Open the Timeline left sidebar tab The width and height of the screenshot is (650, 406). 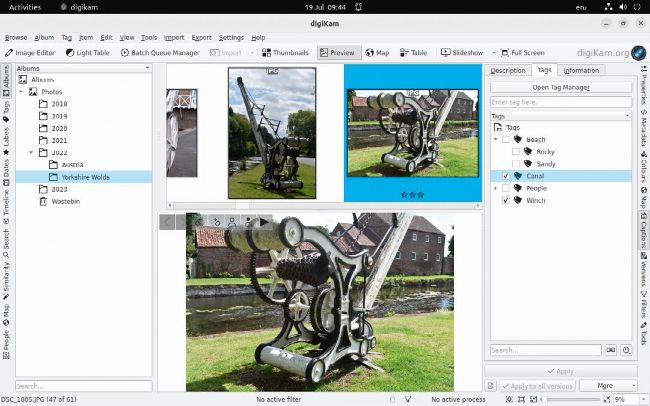[x=6, y=207]
